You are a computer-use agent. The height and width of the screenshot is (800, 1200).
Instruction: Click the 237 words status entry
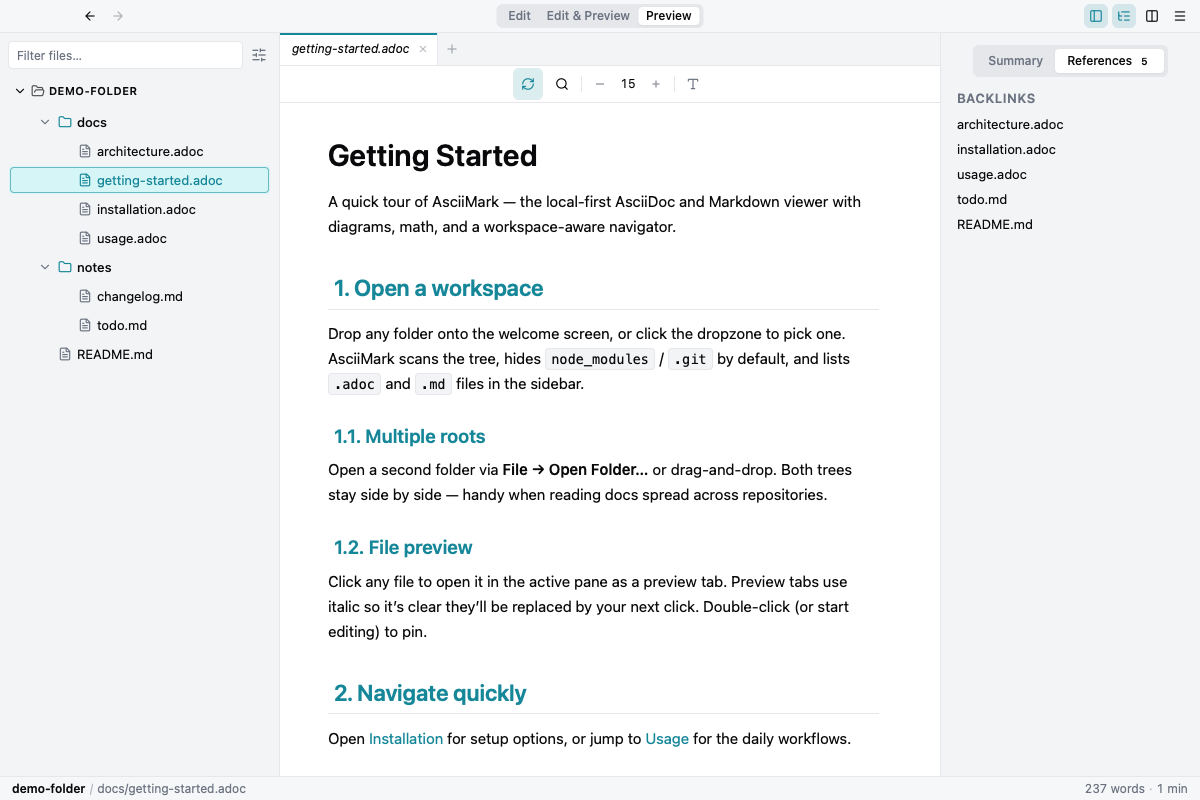[x=1115, y=788]
